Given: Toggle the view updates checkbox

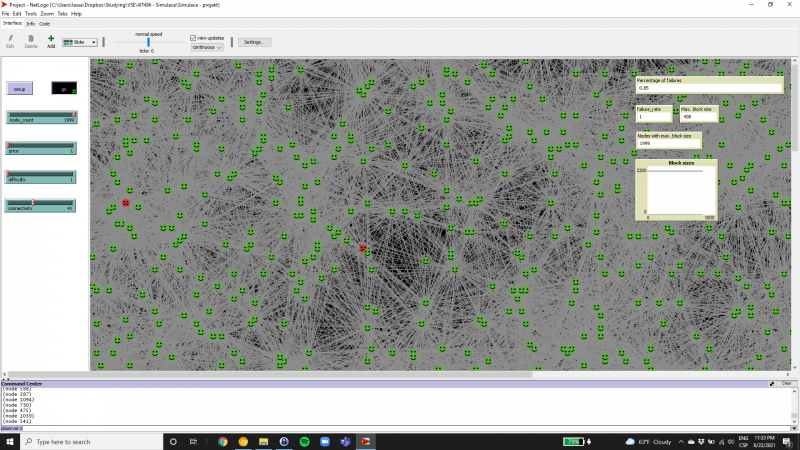Looking at the screenshot, I should 194,37.
